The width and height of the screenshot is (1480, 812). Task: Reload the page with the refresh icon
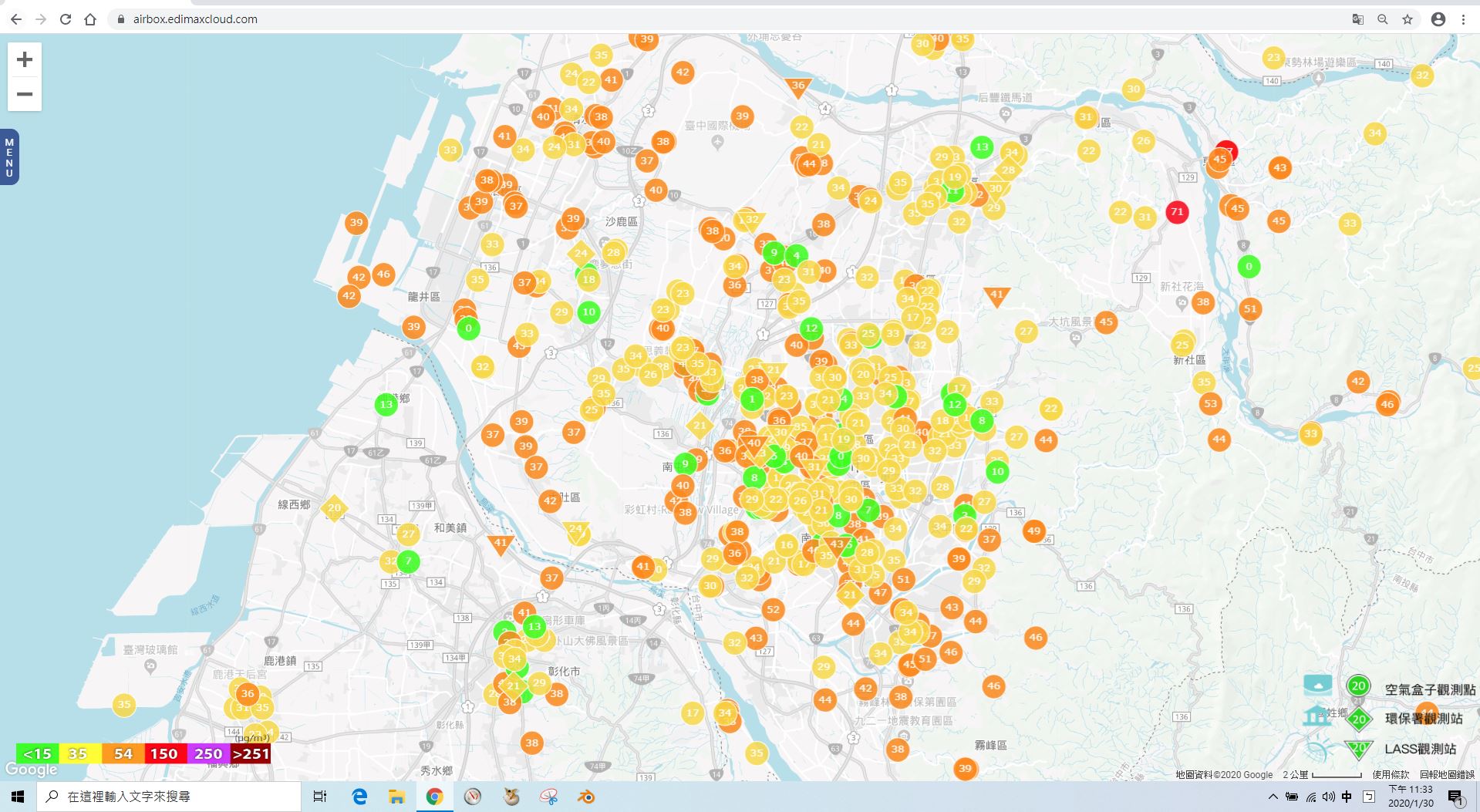point(66,19)
